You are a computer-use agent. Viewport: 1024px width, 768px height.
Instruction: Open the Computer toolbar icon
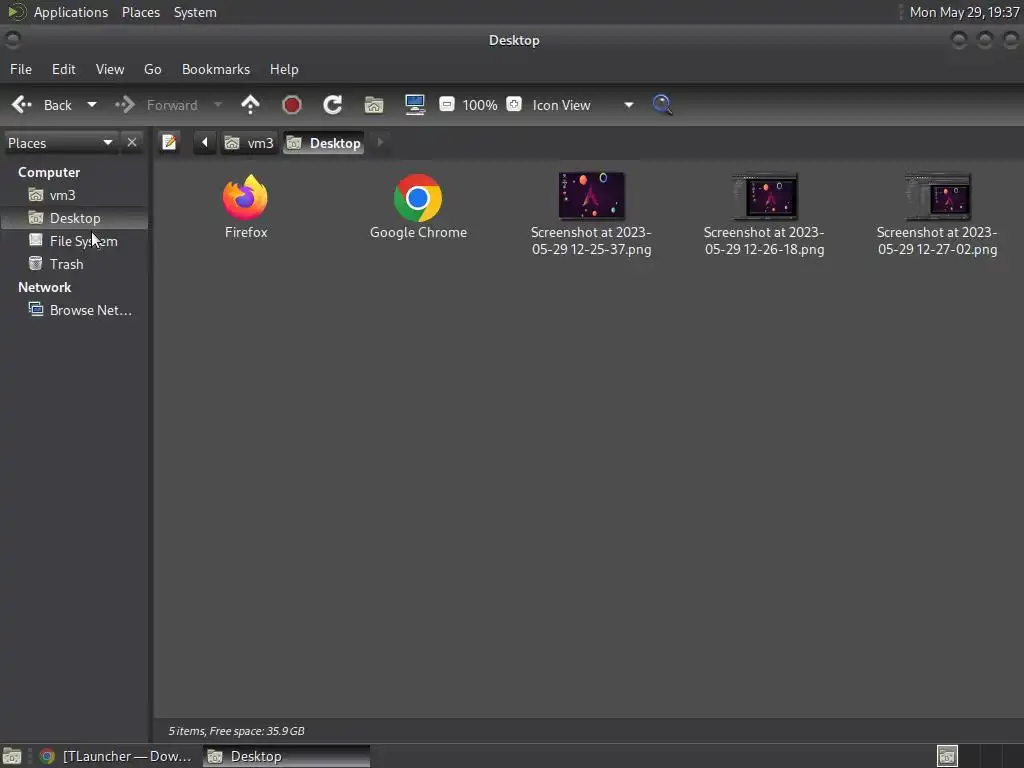pyautogui.click(x=415, y=105)
